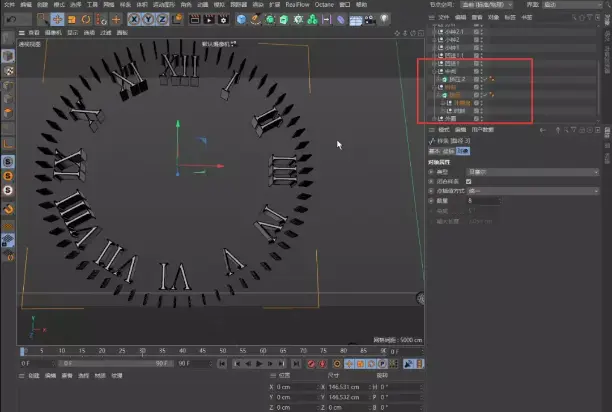
Task: Open the interface dropdown in top right
Action: [572, 5]
